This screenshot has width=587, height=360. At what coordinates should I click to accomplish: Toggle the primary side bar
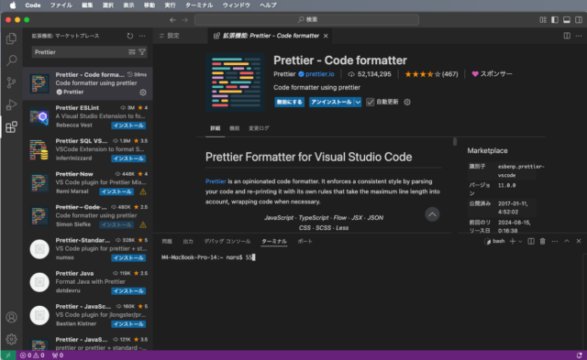[555, 20]
